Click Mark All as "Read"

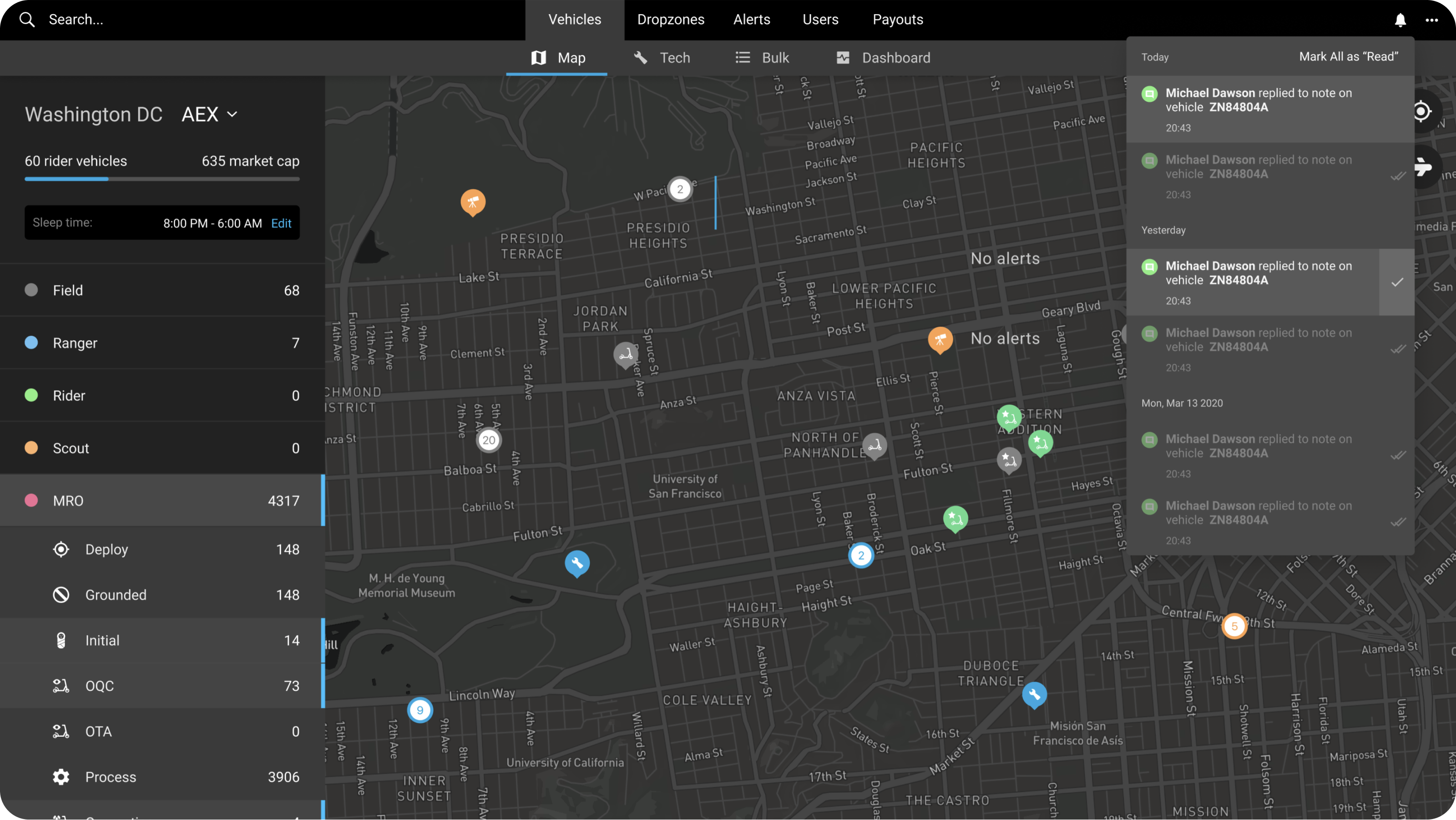coord(1349,56)
